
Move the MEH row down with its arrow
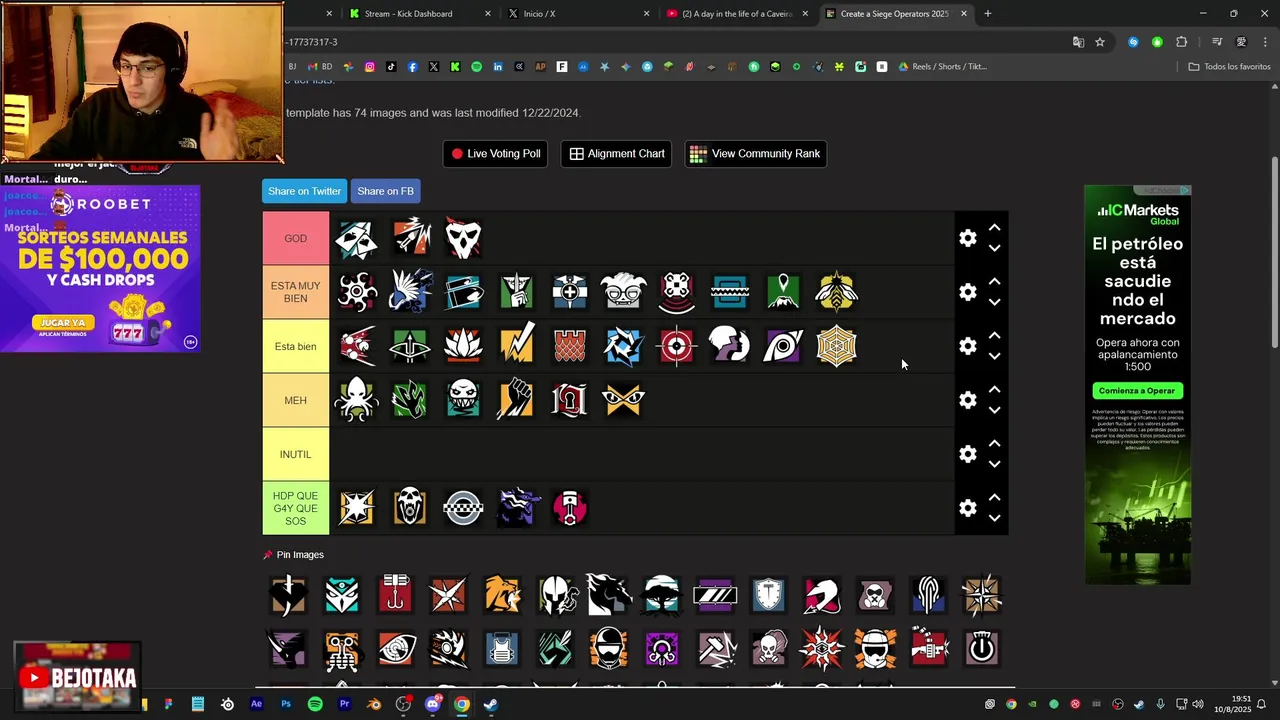[x=995, y=410]
